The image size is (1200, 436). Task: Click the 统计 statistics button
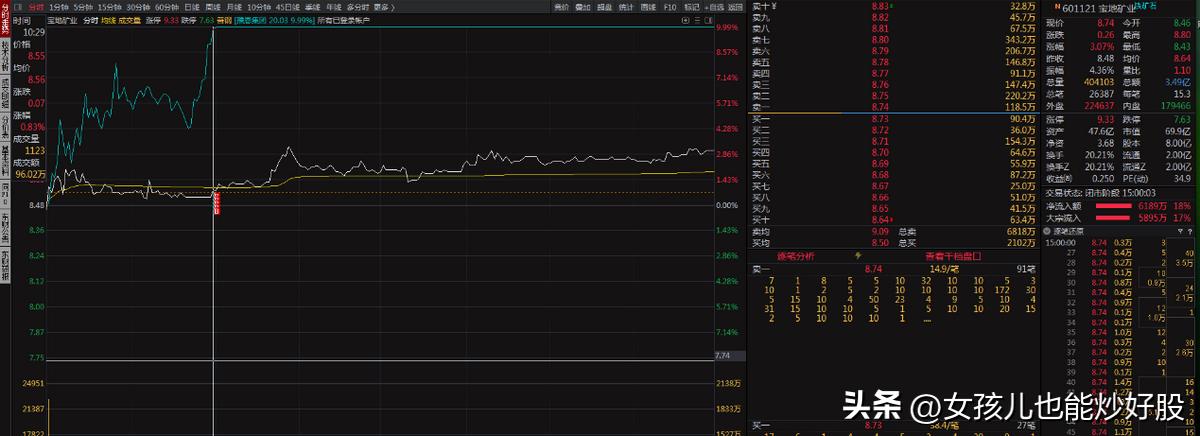tap(627, 7)
